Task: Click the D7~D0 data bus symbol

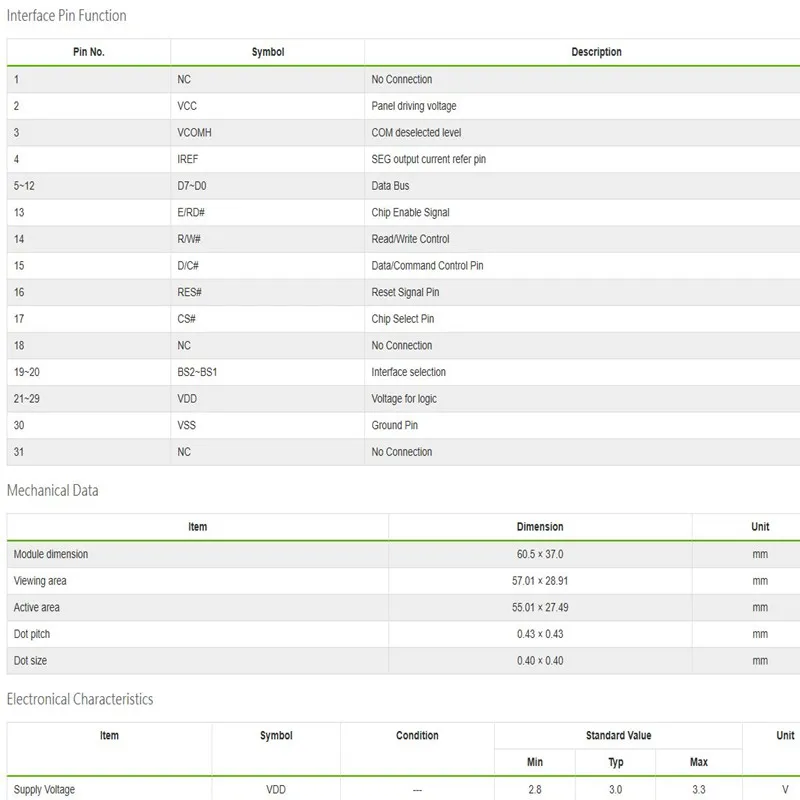Action: click(x=193, y=186)
